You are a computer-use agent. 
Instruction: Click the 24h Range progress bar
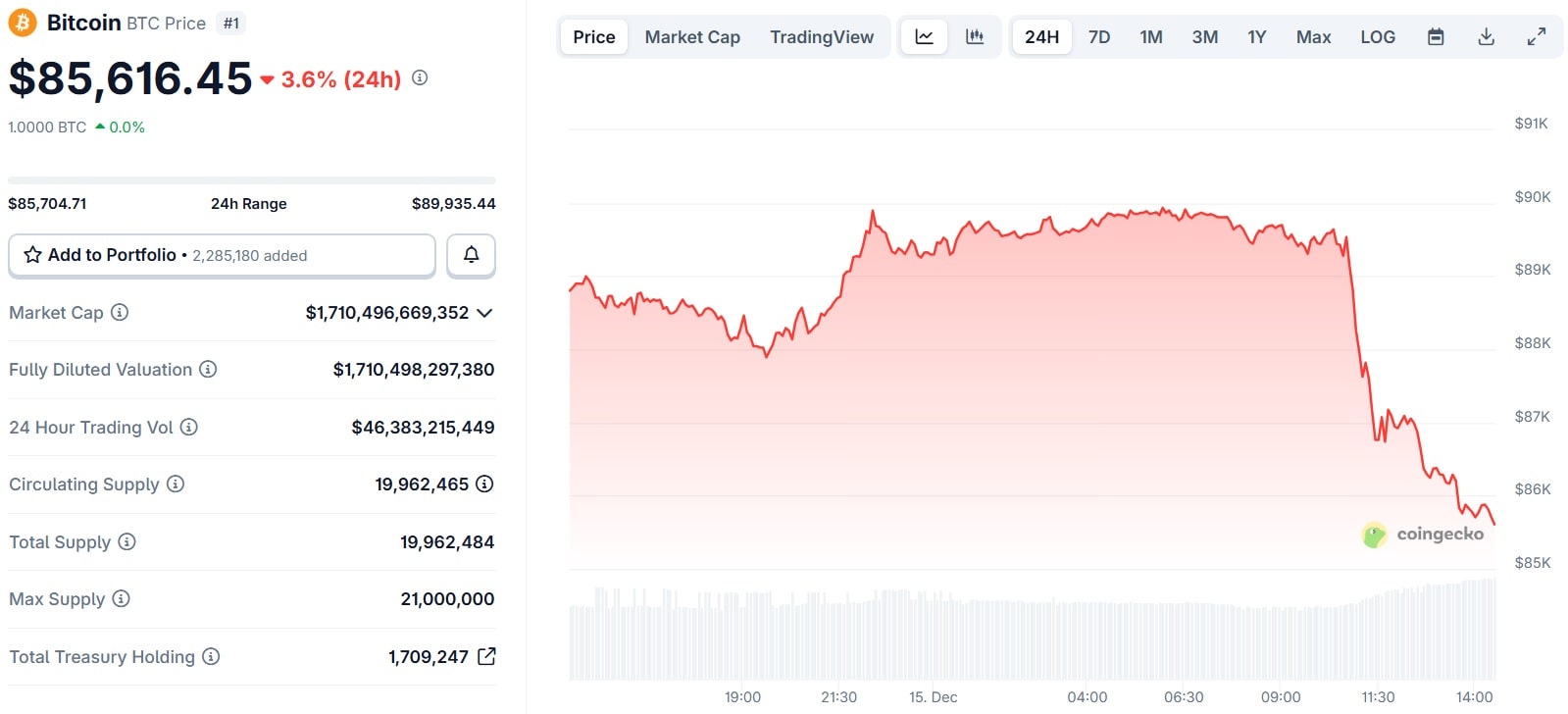(251, 180)
